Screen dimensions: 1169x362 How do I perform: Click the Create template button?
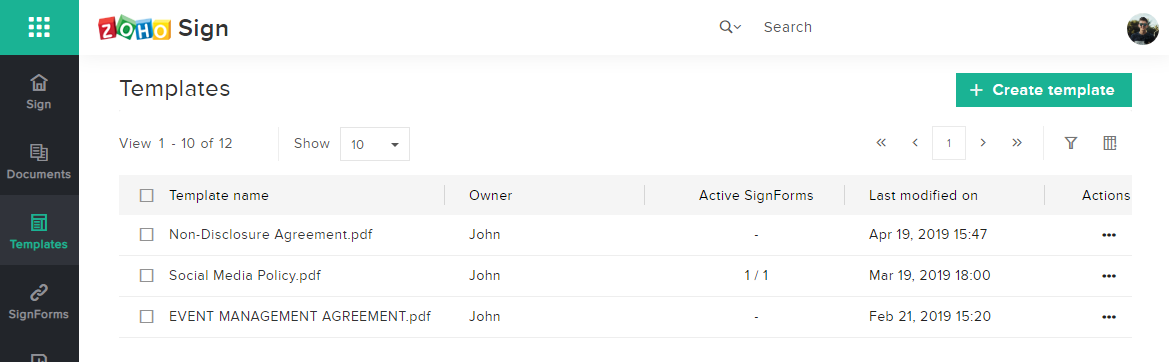tap(1044, 90)
